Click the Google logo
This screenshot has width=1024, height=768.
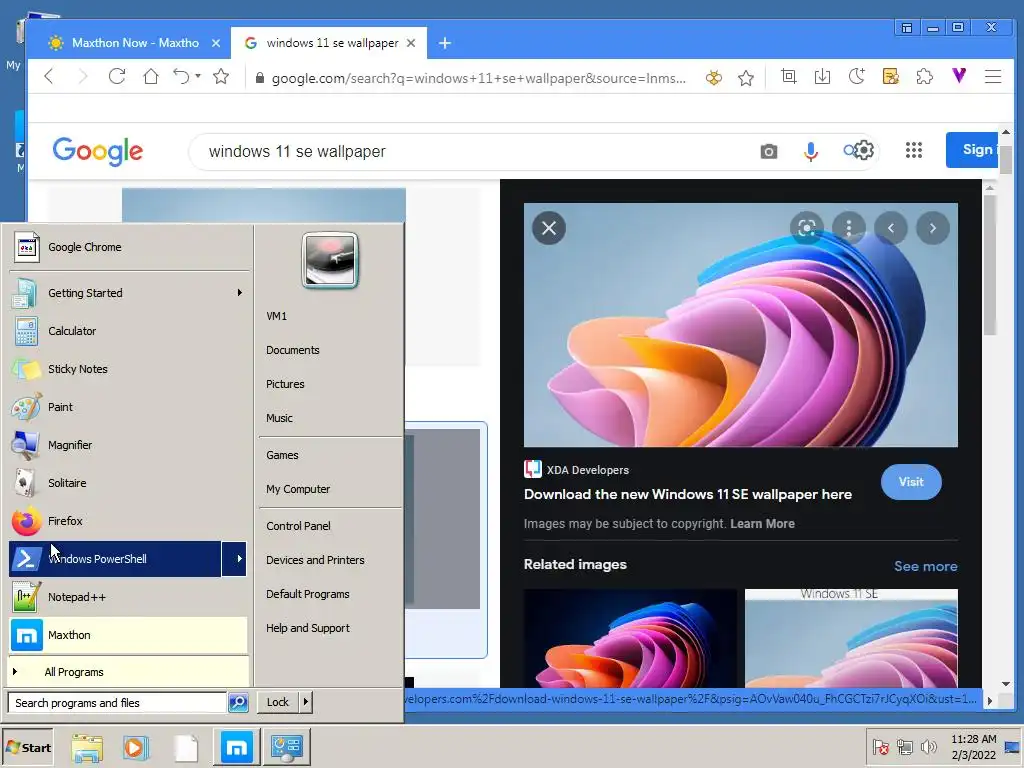click(x=98, y=152)
